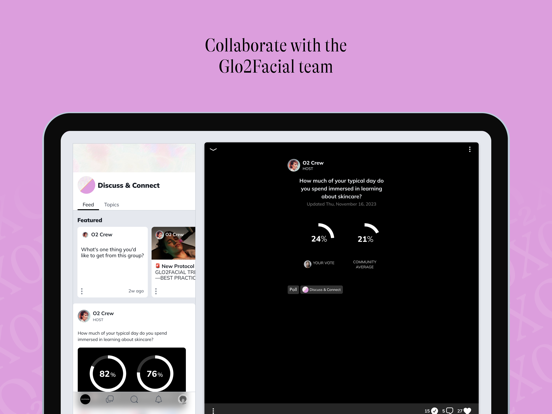Open the Discuss & Connect group avatar
The height and width of the screenshot is (414, 552).
(x=86, y=185)
